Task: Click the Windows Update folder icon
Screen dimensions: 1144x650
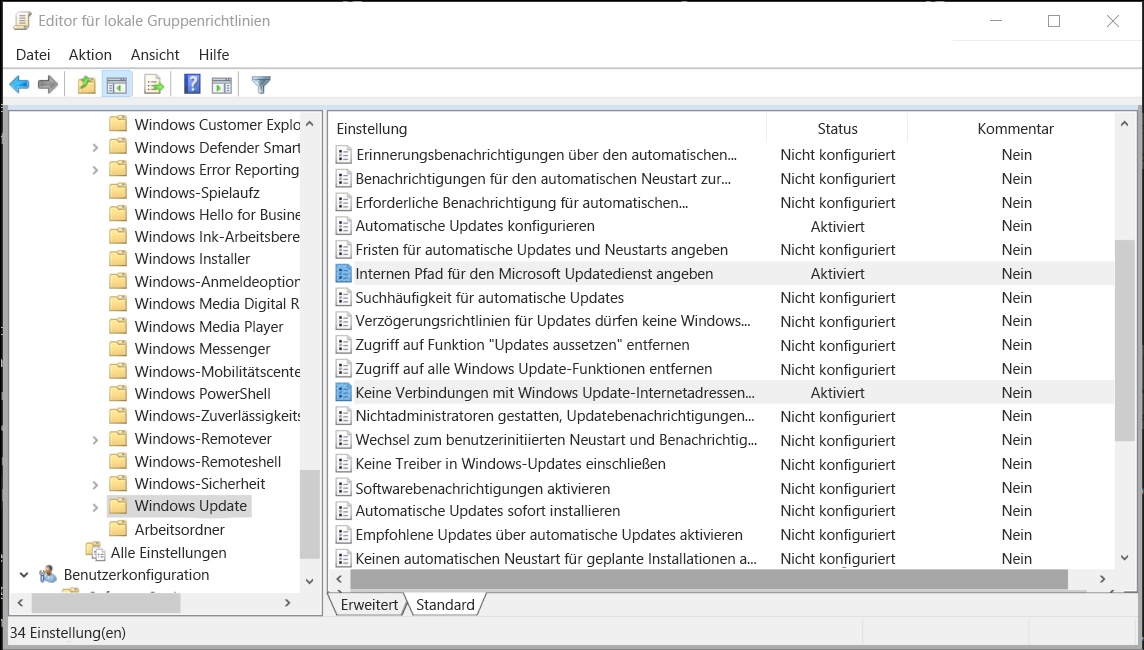Action: pos(120,506)
